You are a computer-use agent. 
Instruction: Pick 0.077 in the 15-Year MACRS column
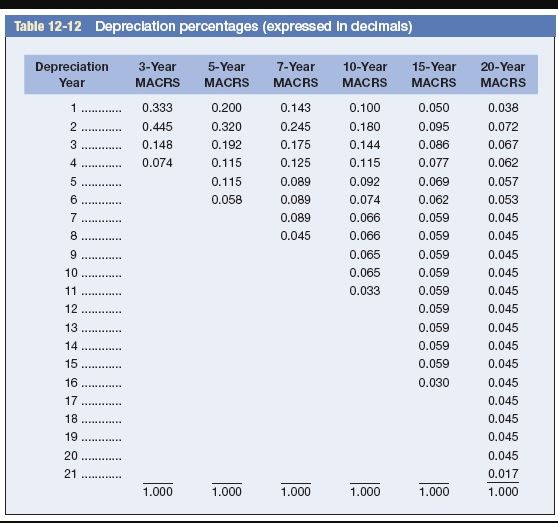(x=434, y=163)
